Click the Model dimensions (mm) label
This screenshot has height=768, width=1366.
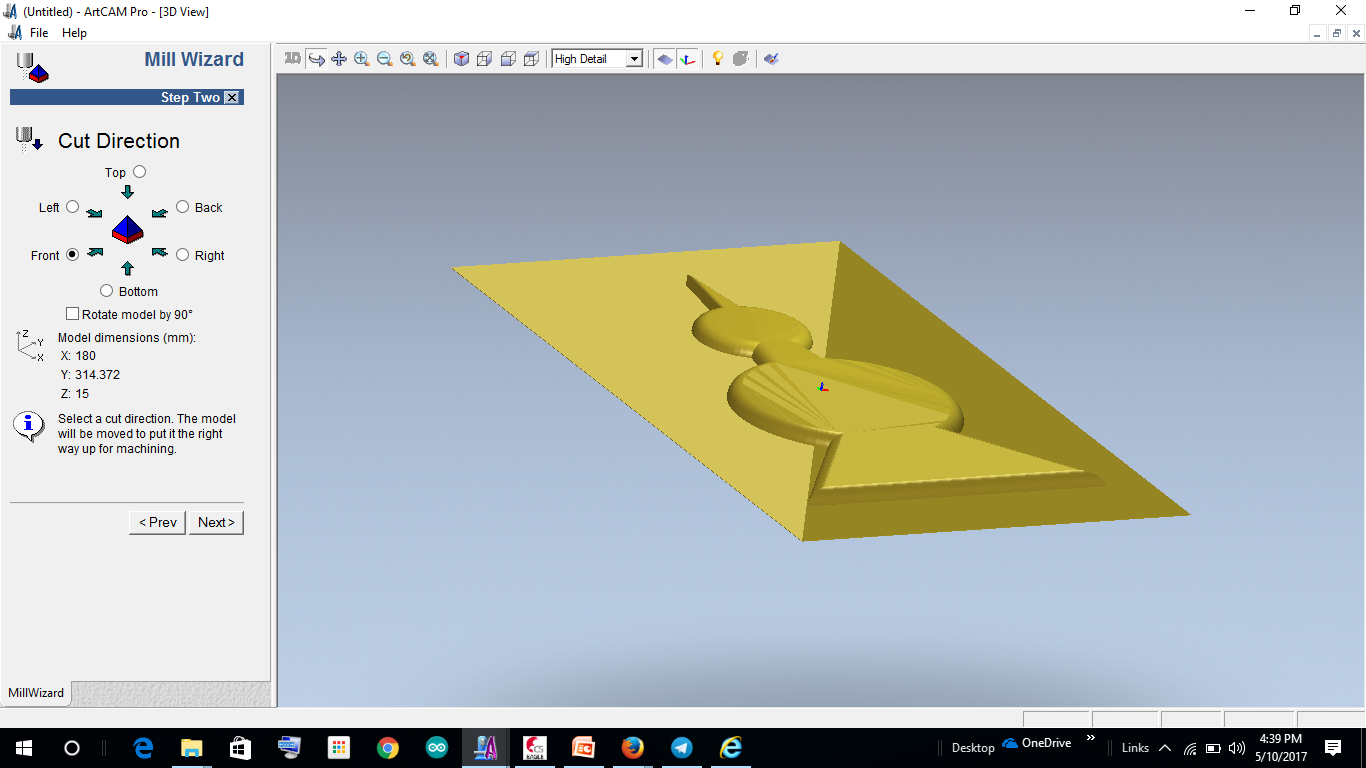click(x=127, y=338)
